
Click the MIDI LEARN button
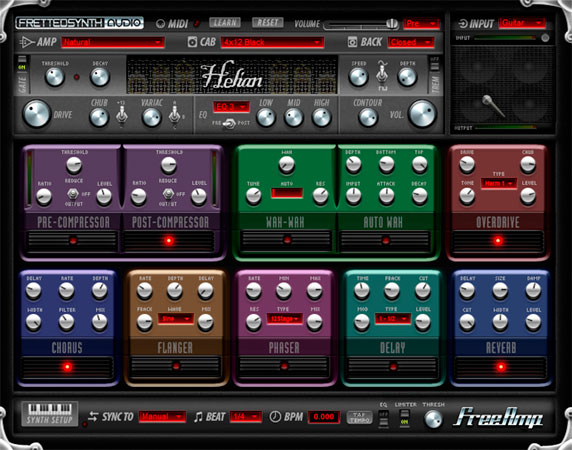coord(225,23)
